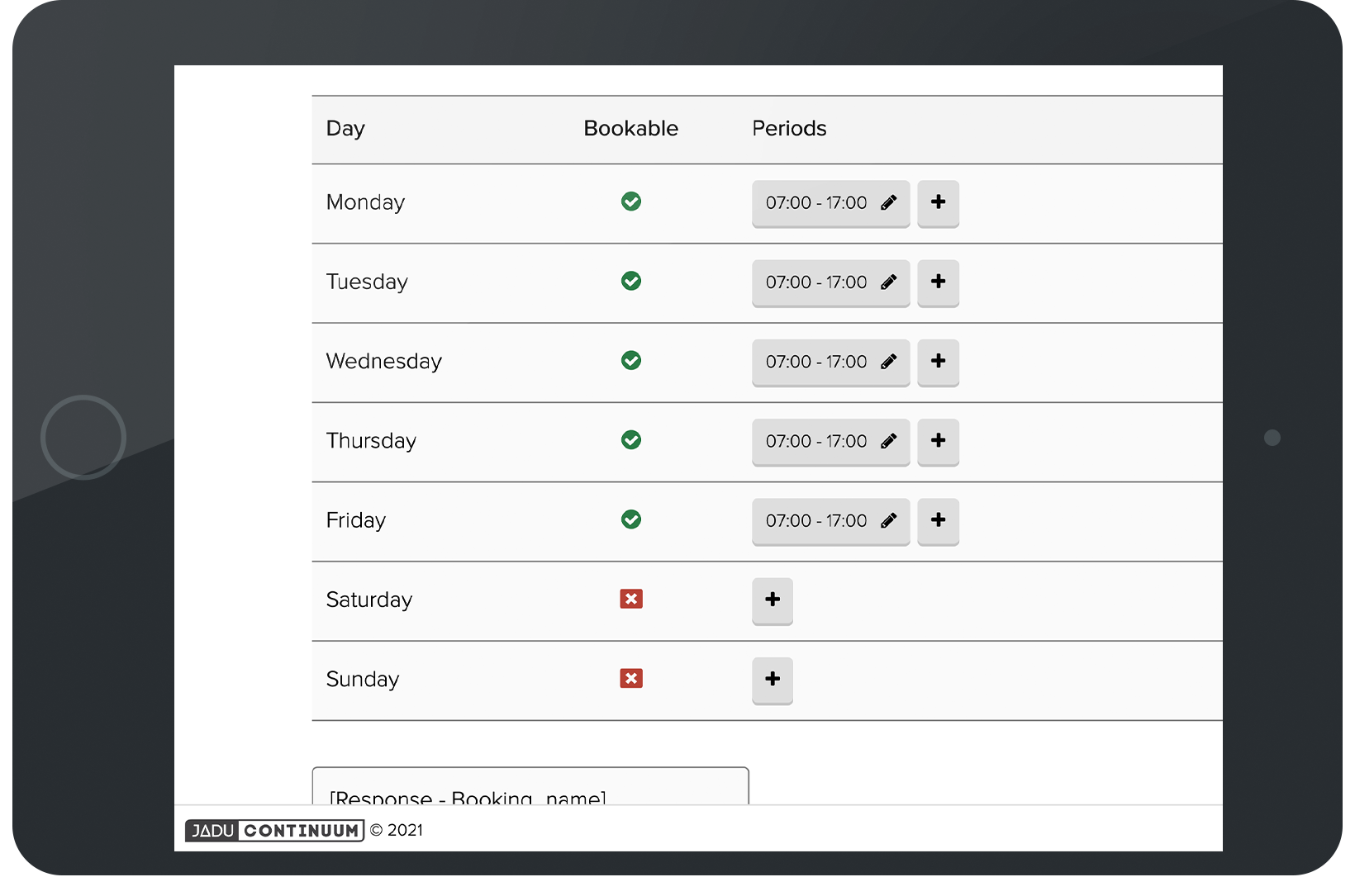Viewport: 1355px width, 896px height.
Task: Click Friday's green bookable checkmark
Action: point(631,519)
